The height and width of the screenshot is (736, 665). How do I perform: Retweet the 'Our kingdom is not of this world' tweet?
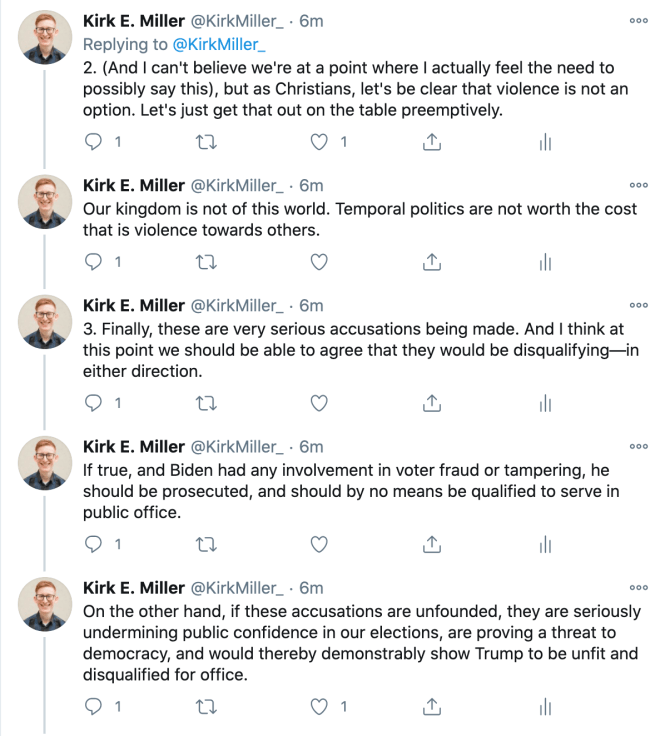(x=206, y=262)
